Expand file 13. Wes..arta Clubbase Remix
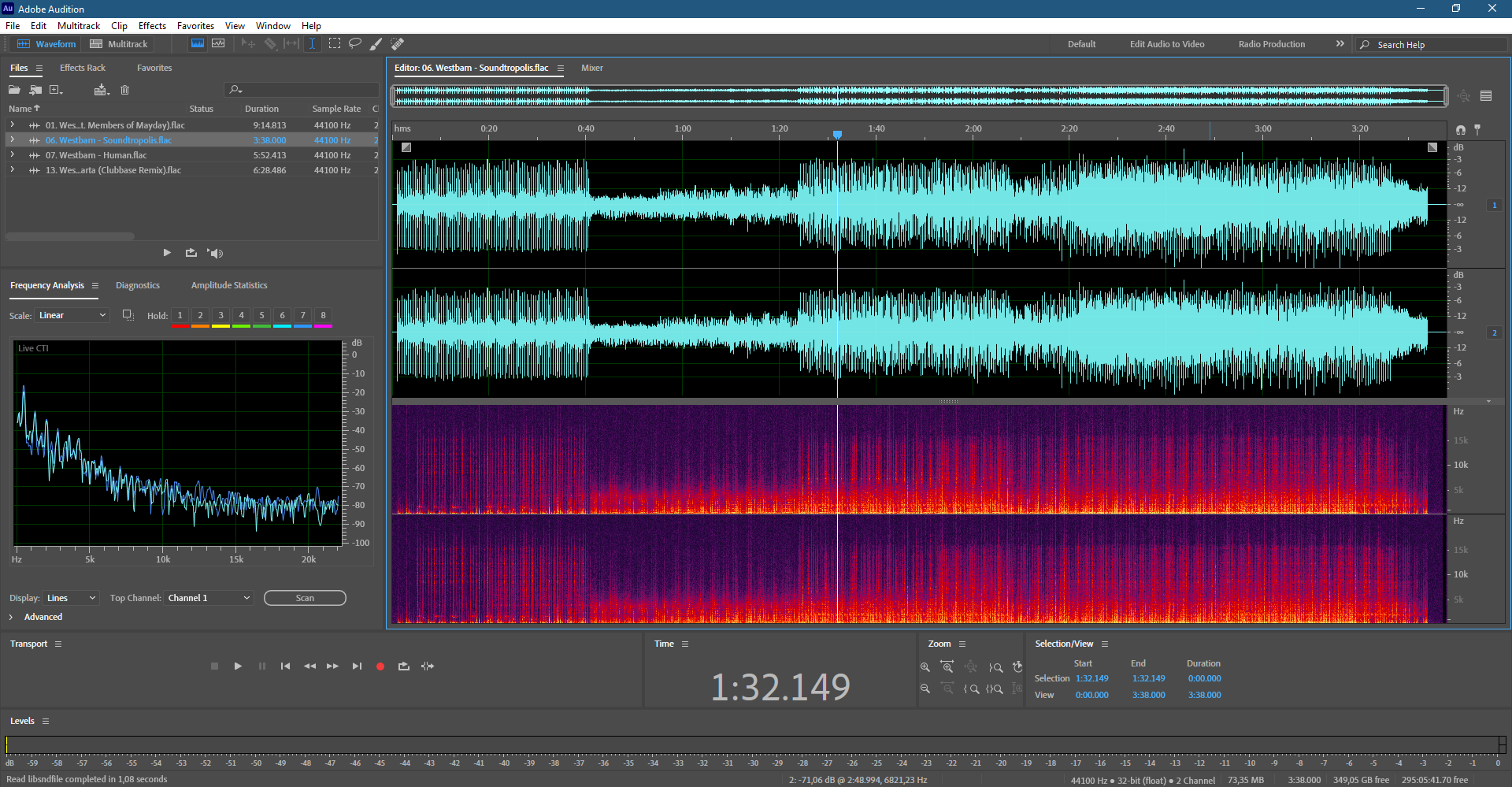 tap(12, 170)
